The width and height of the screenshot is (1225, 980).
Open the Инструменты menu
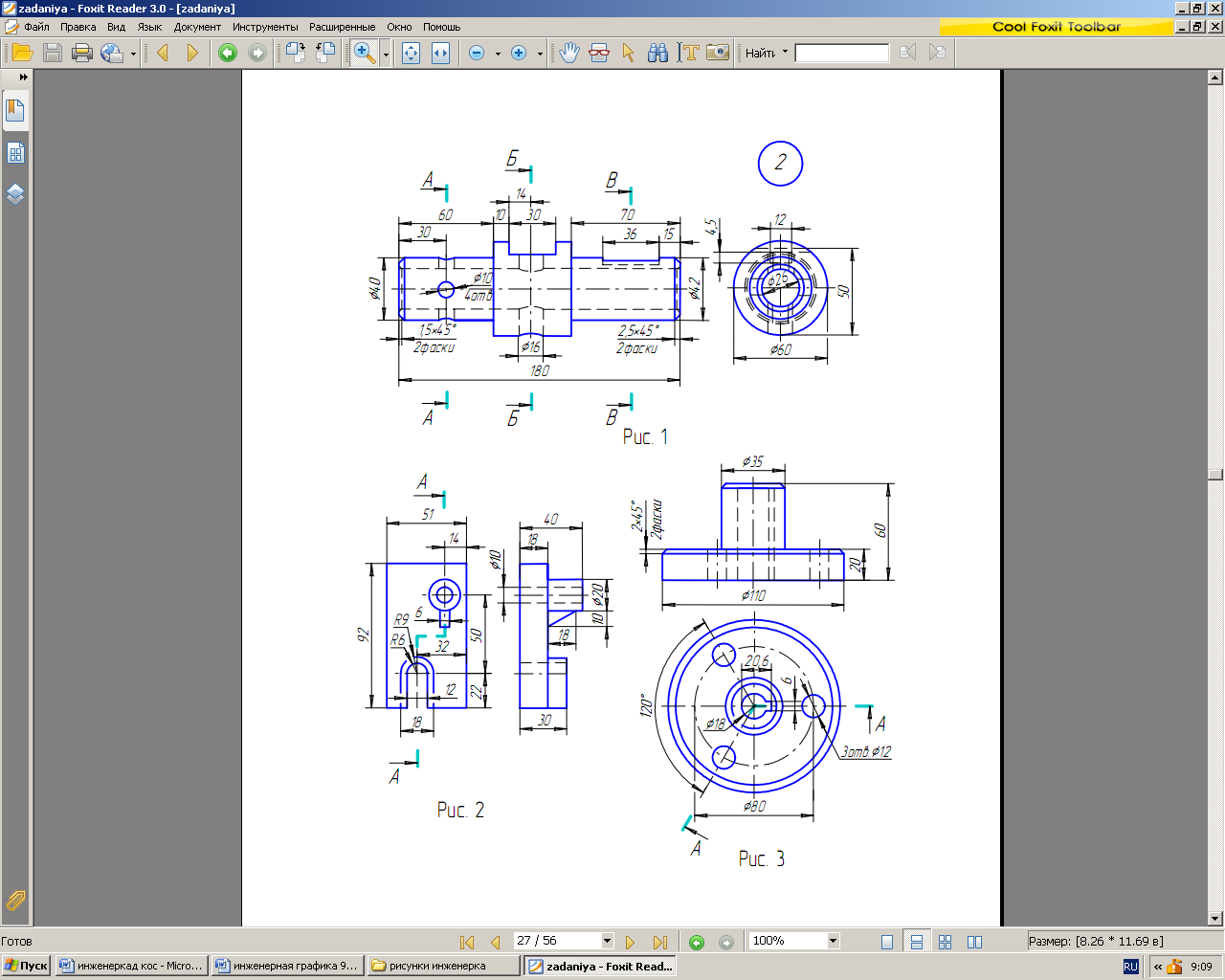[x=265, y=27]
